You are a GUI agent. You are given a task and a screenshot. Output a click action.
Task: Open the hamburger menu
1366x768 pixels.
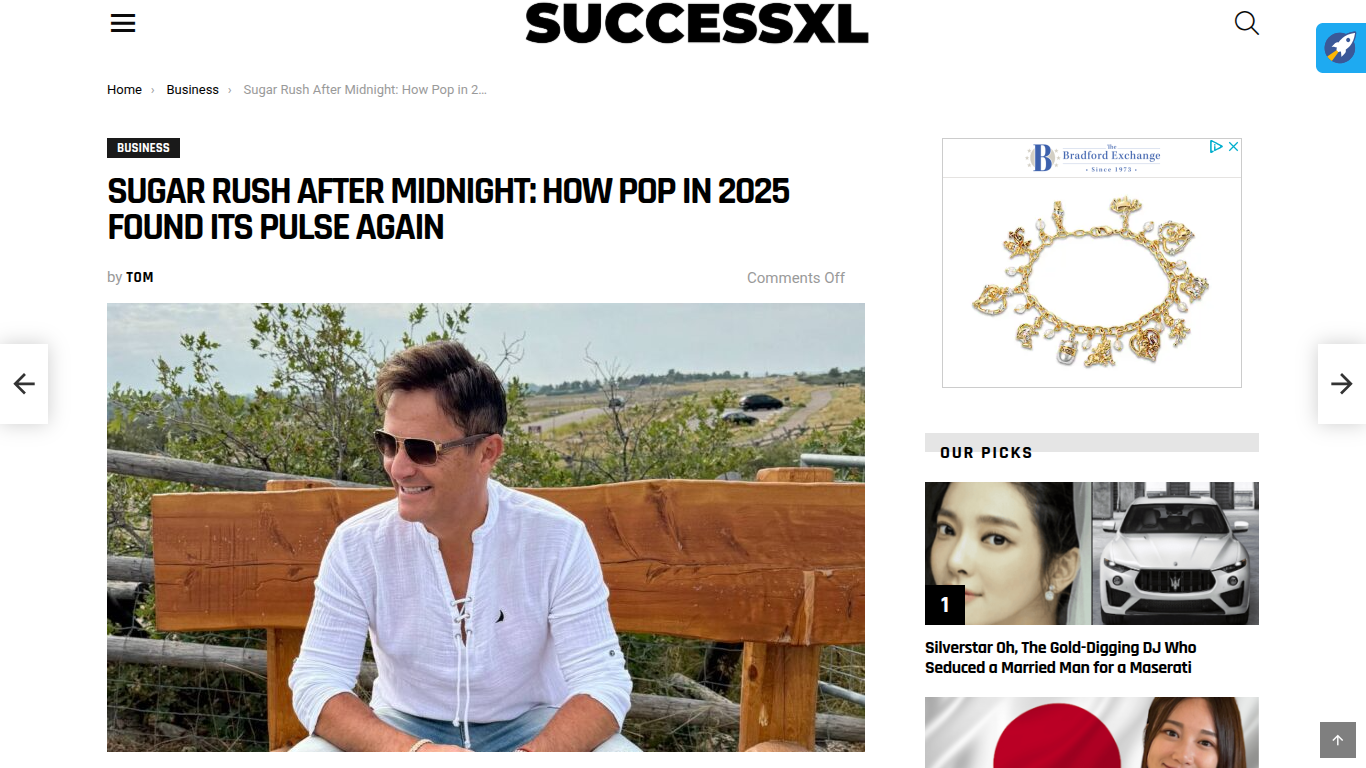pos(123,23)
